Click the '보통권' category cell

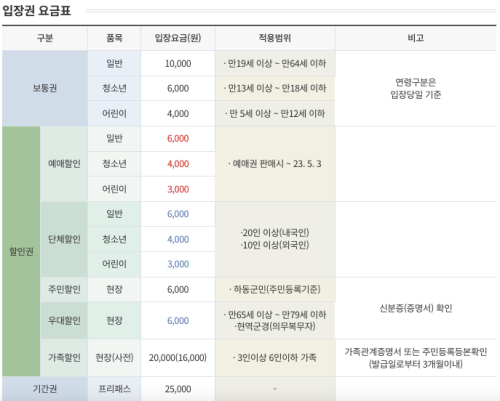click(45, 88)
